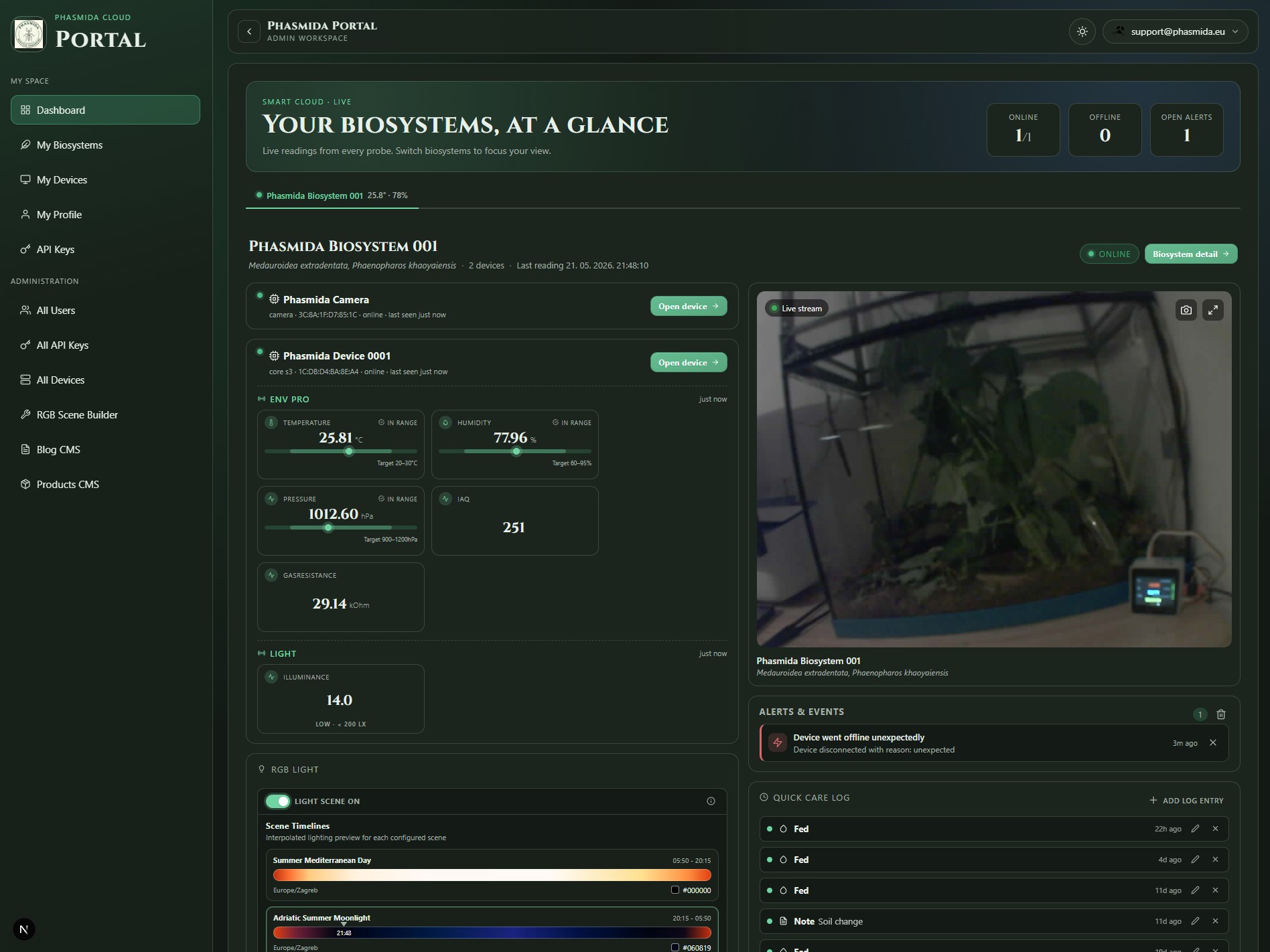Click the Adriatic Summer Moonlight gradient bar
Screen dimensions: 1270x952
[x=492, y=933]
